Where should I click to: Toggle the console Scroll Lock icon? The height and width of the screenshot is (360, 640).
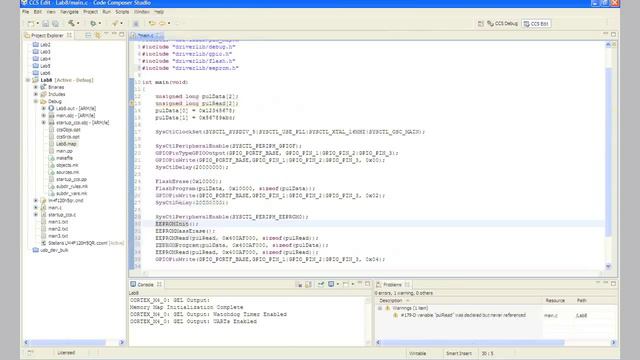(309, 284)
